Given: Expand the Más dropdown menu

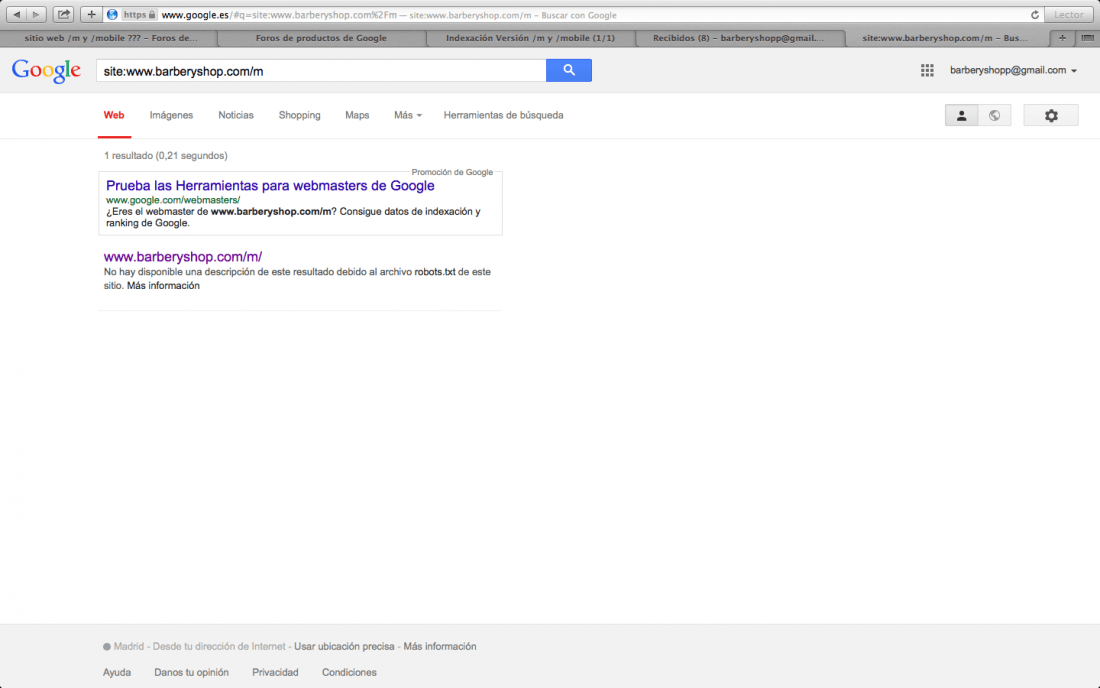Looking at the screenshot, I should (408, 115).
